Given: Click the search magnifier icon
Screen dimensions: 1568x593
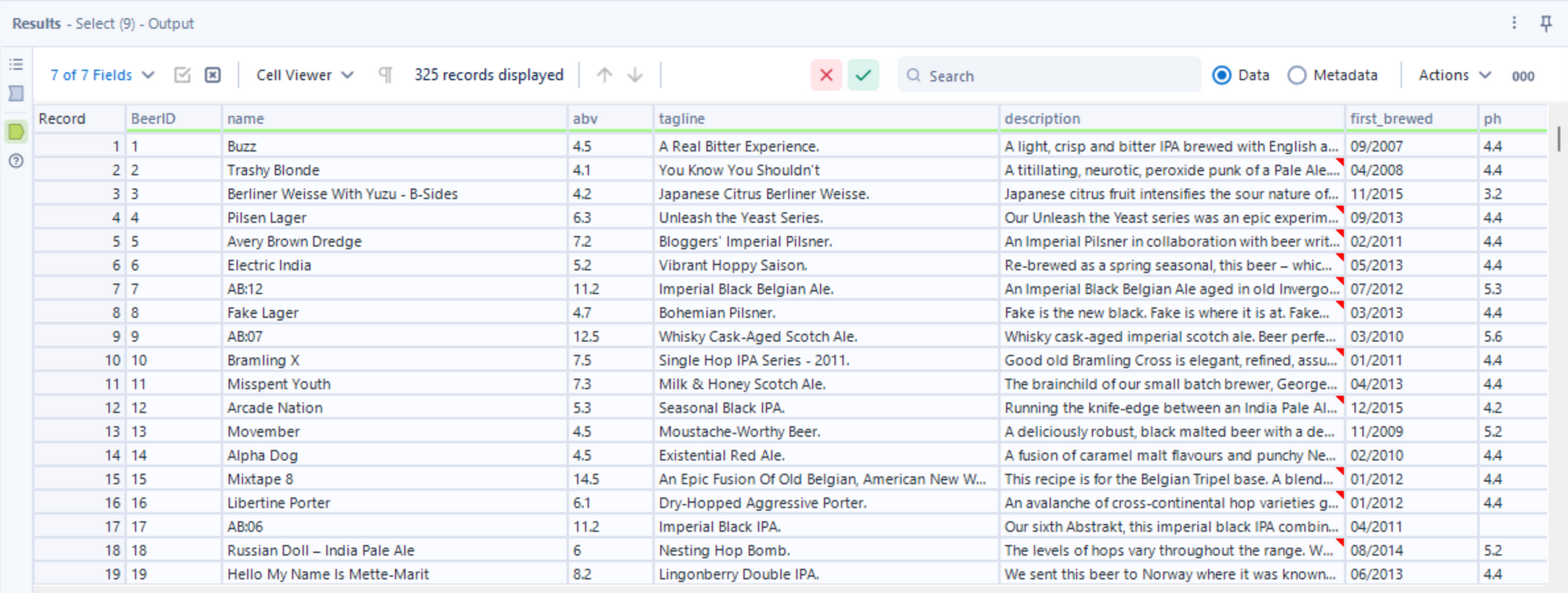Looking at the screenshot, I should 913,75.
